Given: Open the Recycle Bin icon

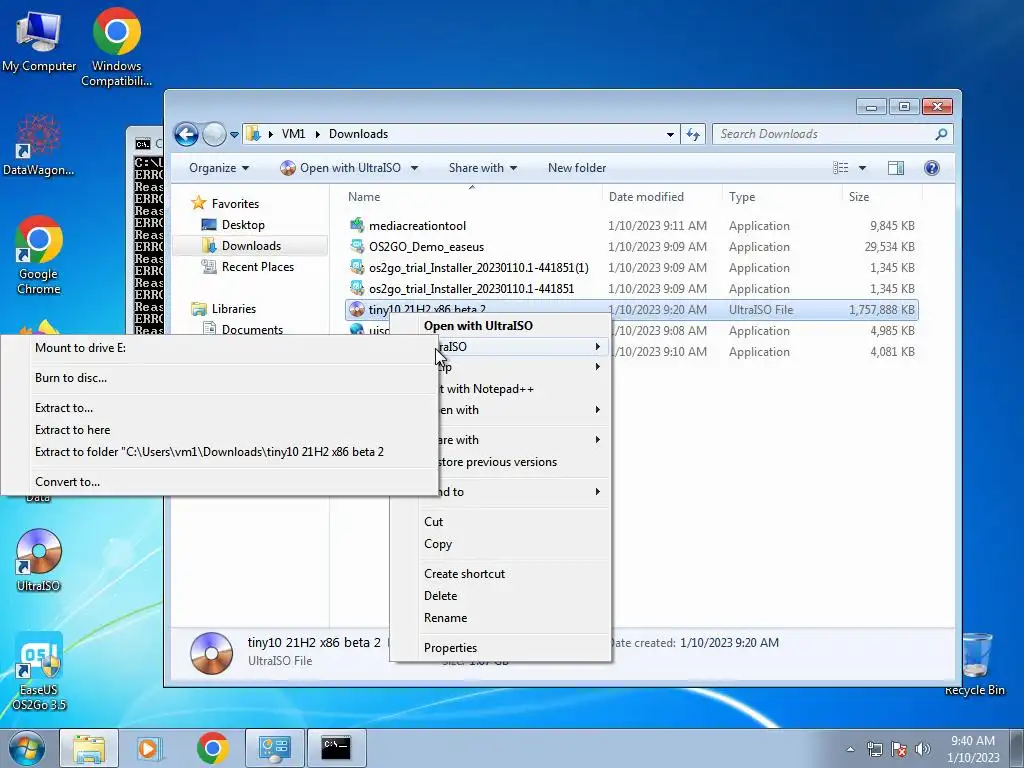Looking at the screenshot, I should click(x=974, y=664).
